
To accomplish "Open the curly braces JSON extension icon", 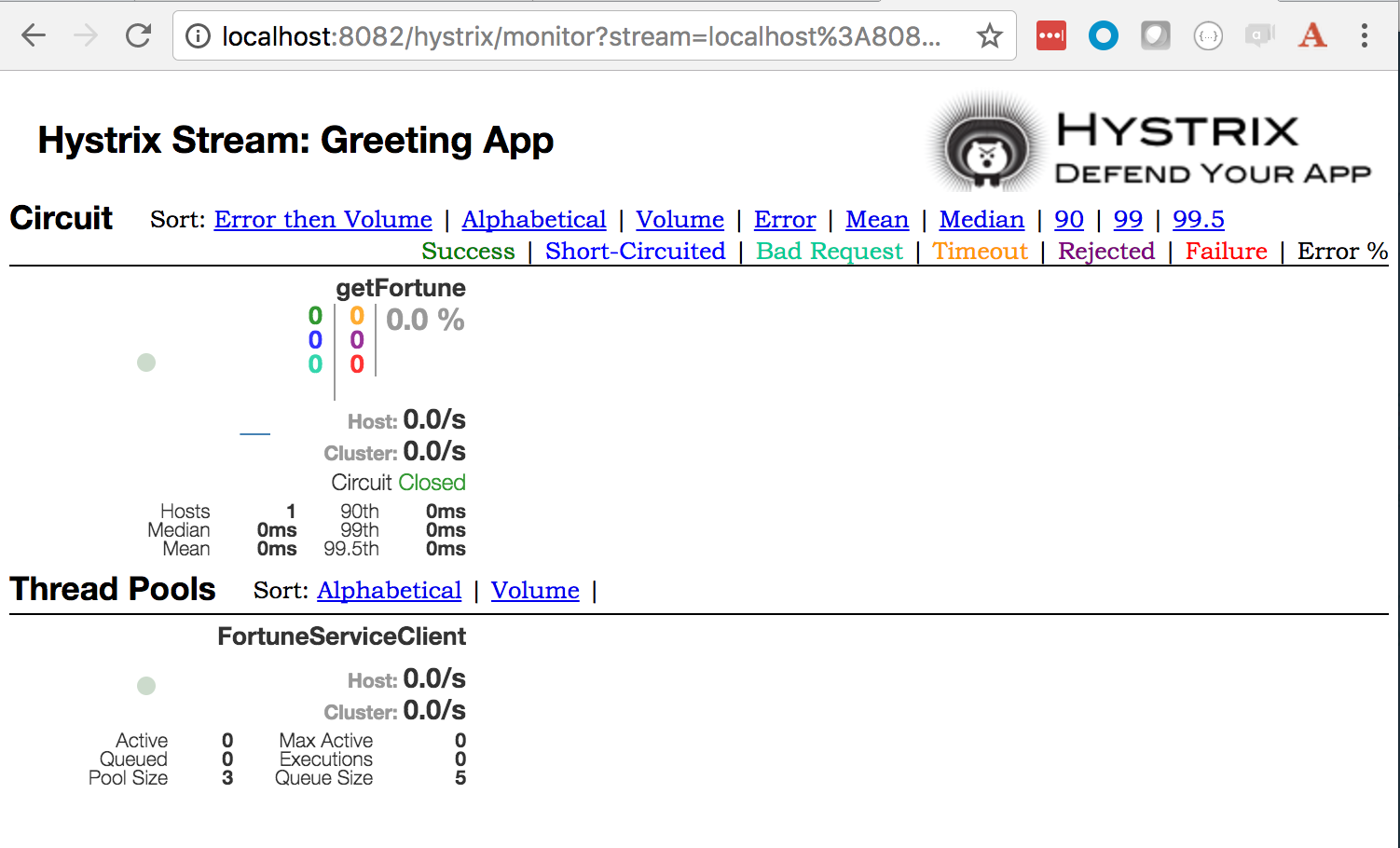I will tap(1208, 36).
